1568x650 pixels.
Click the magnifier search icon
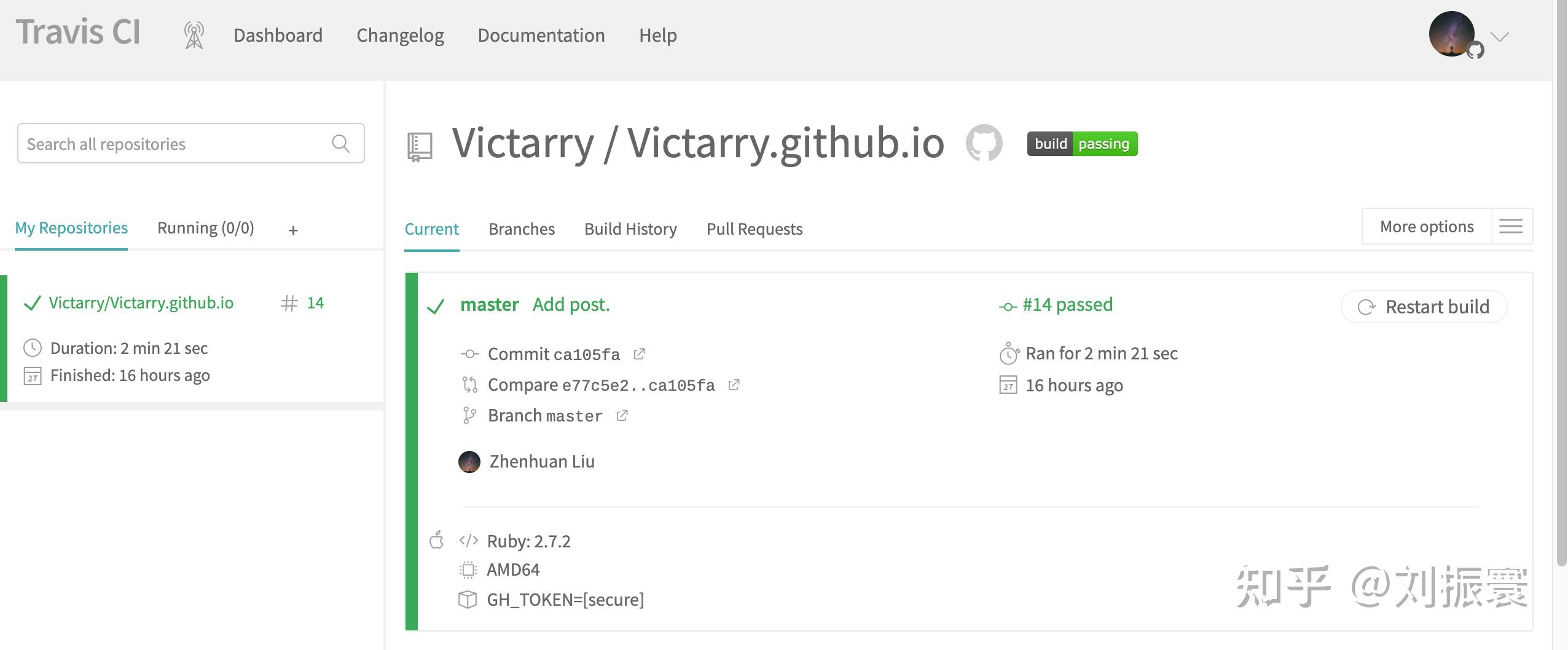coord(340,143)
